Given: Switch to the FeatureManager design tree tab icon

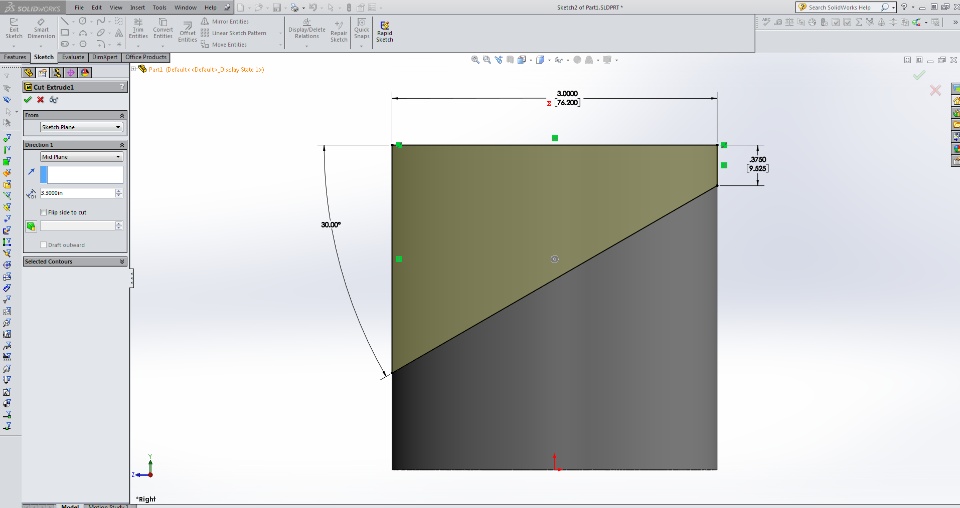Looking at the screenshot, I should coord(29,73).
